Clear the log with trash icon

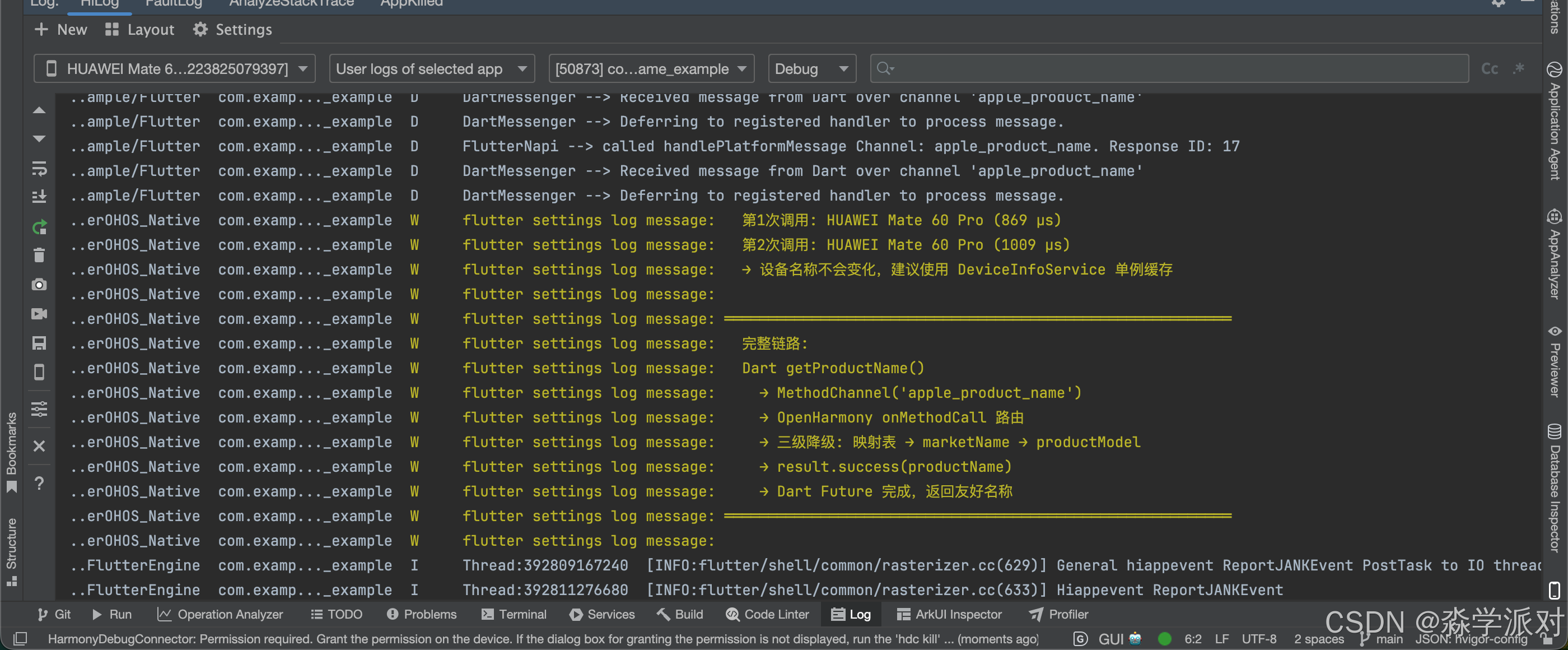tap(39, 256)
